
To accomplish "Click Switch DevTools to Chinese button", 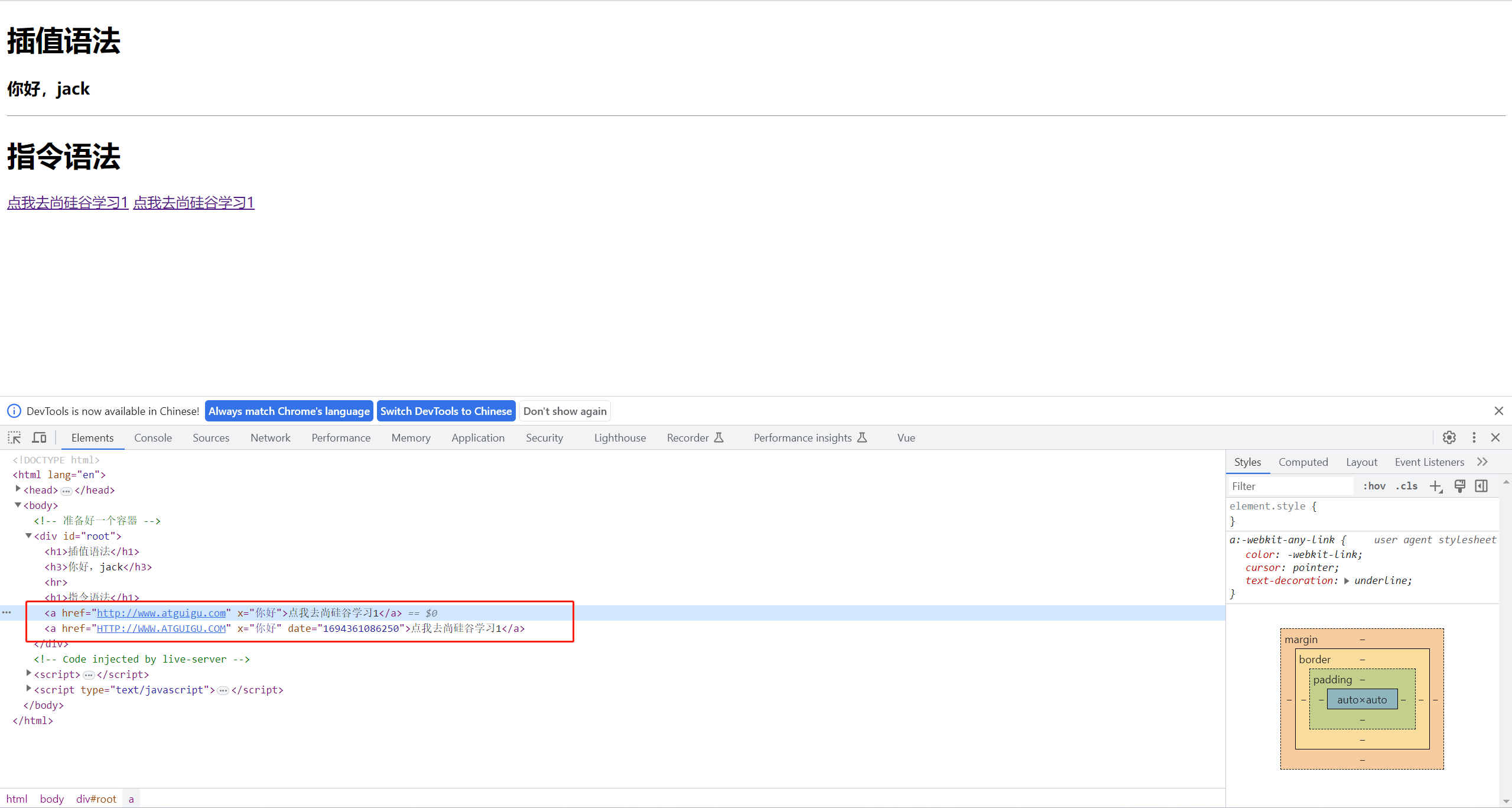I will (x=446, y=411).
